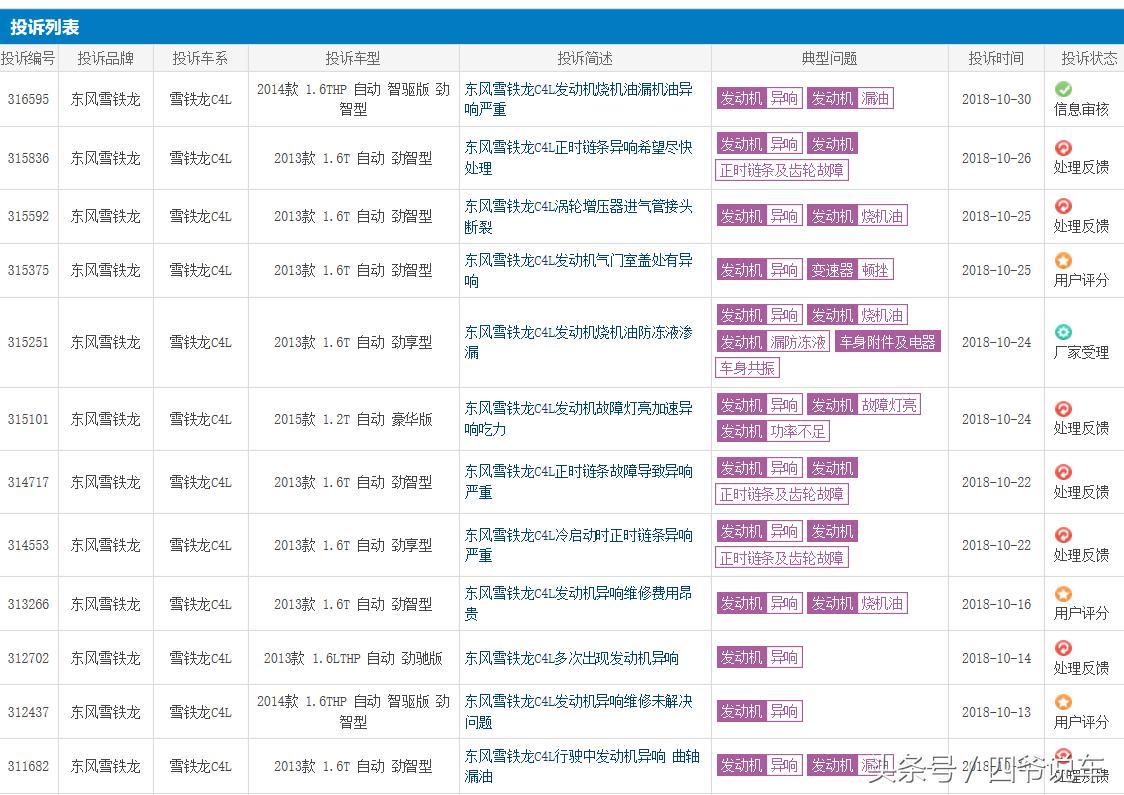Screen dimensions: 1124x795
Task: Open the 发动机故障灯亮加速异响吃力 complaint
Action: coord(578,419)
